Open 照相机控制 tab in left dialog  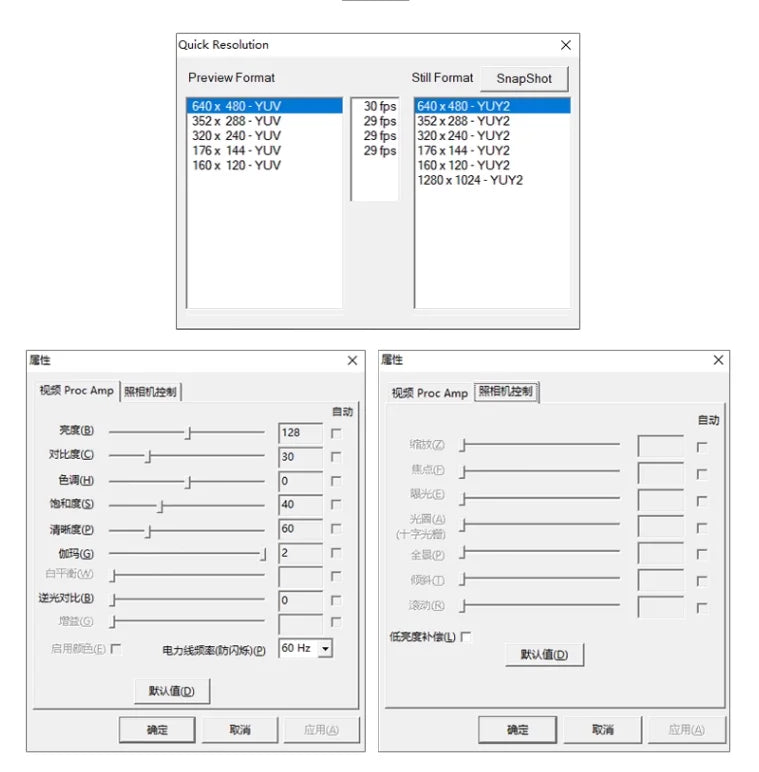point(150,392)
